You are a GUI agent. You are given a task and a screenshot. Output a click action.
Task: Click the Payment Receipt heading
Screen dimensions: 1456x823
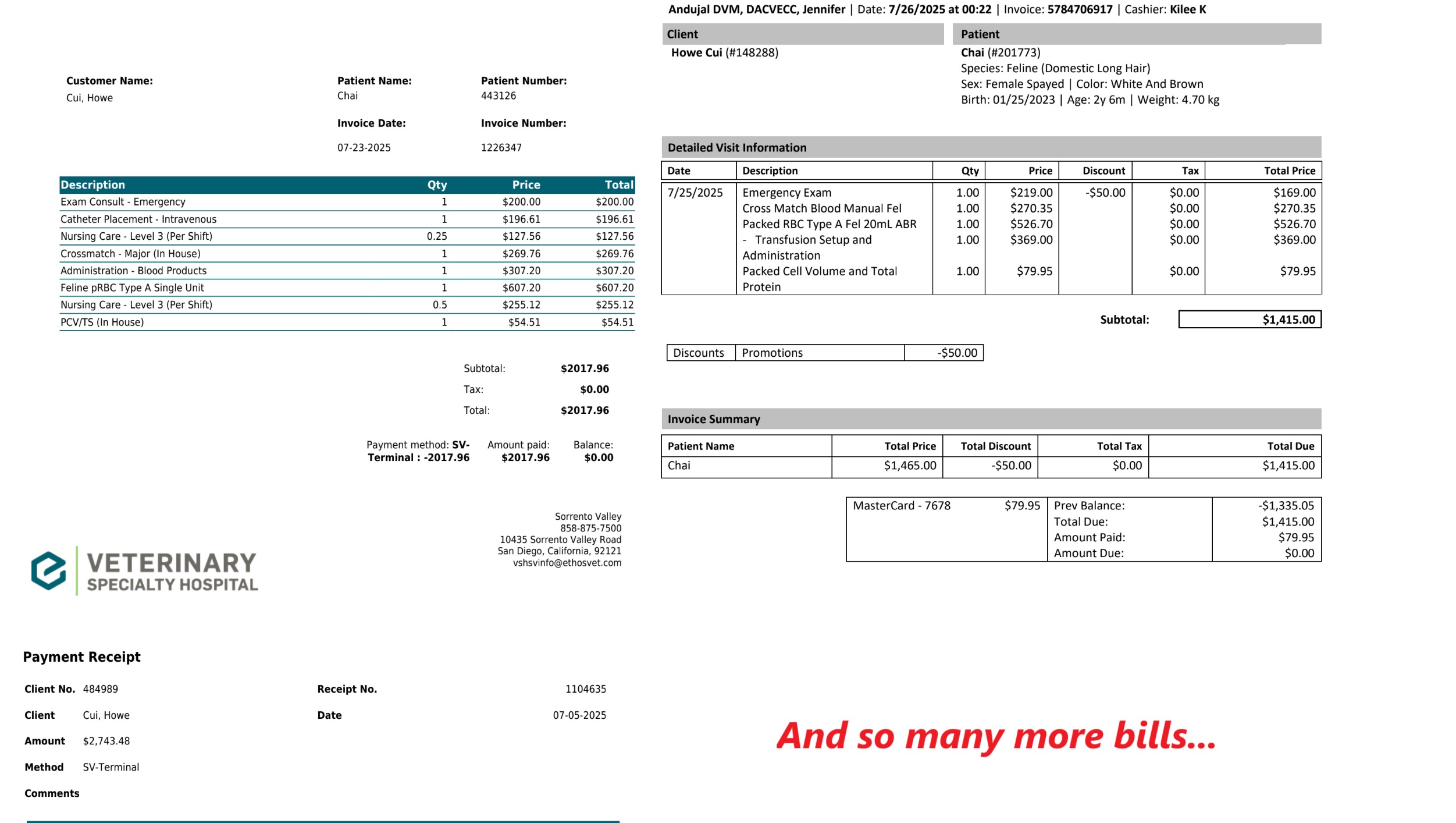(81, 657)
